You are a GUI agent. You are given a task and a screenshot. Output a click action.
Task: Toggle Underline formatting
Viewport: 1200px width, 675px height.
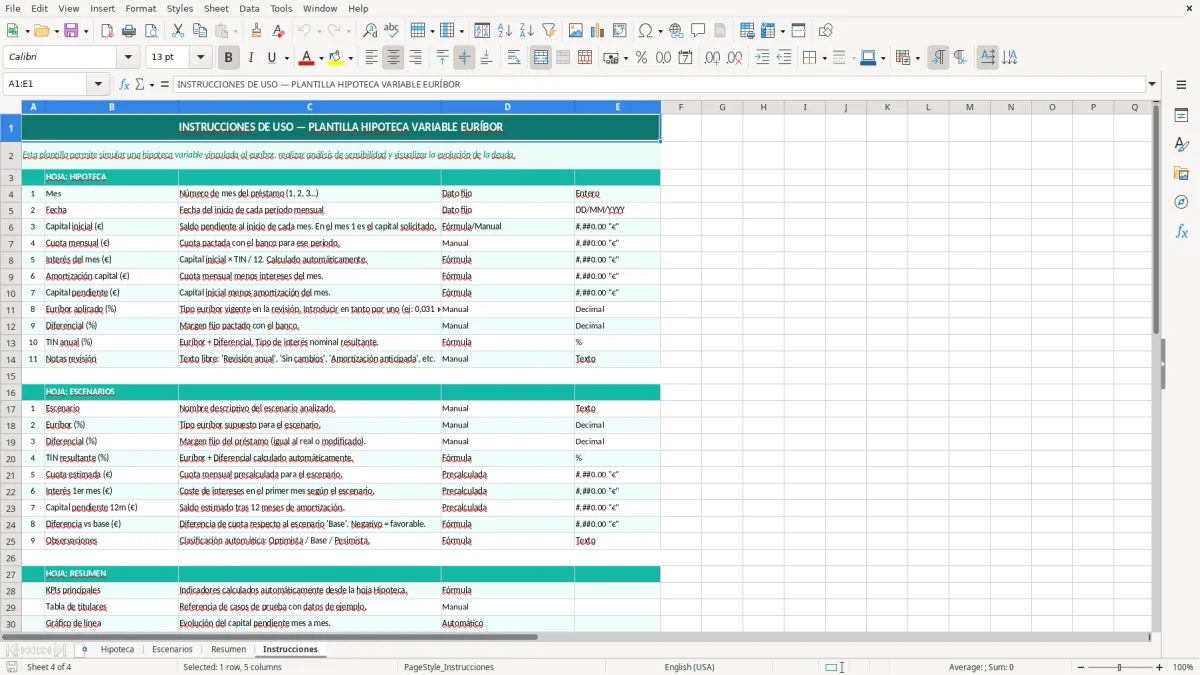272,58
